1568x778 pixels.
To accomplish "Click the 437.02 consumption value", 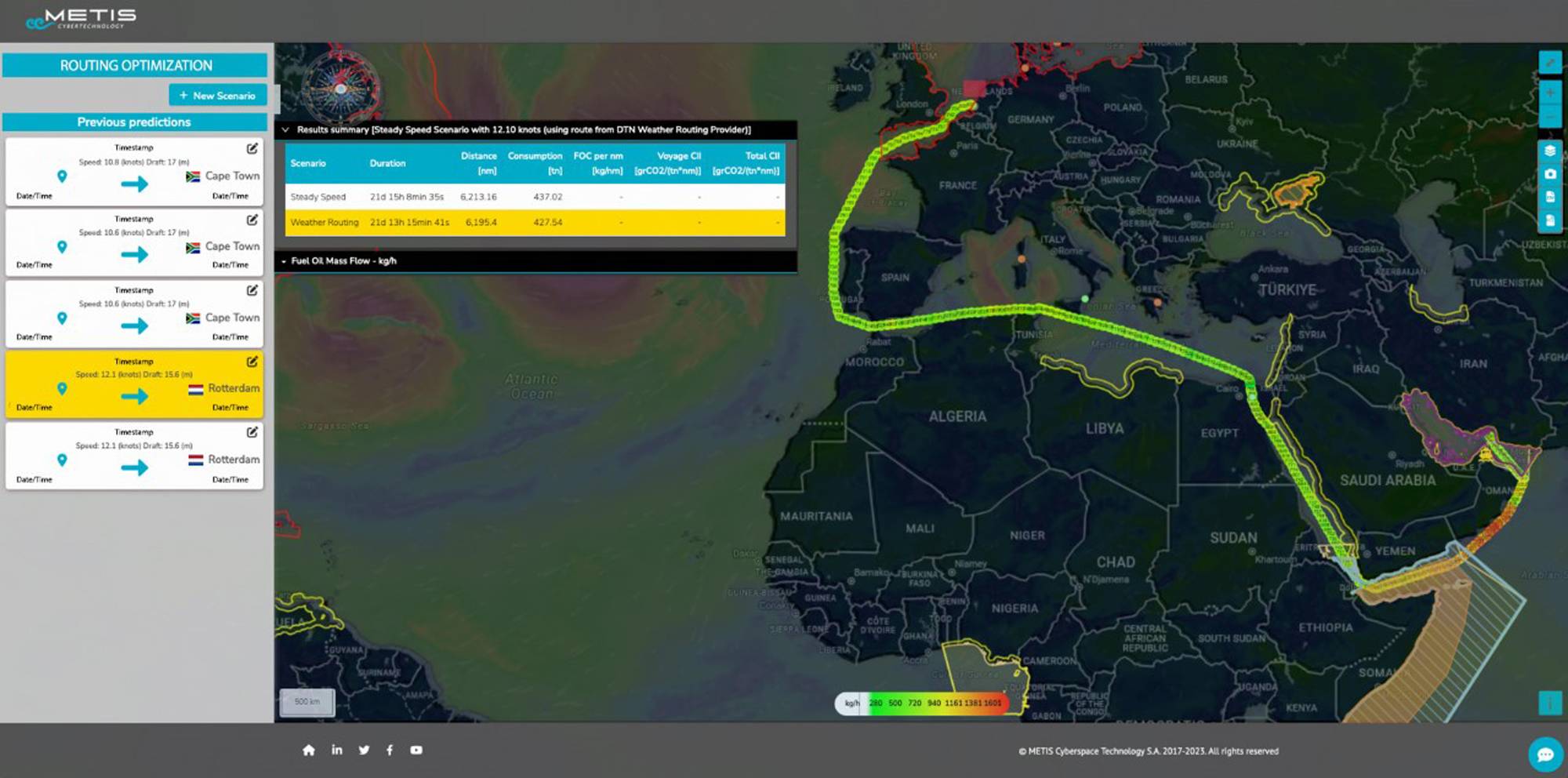I will pos(548,197).
